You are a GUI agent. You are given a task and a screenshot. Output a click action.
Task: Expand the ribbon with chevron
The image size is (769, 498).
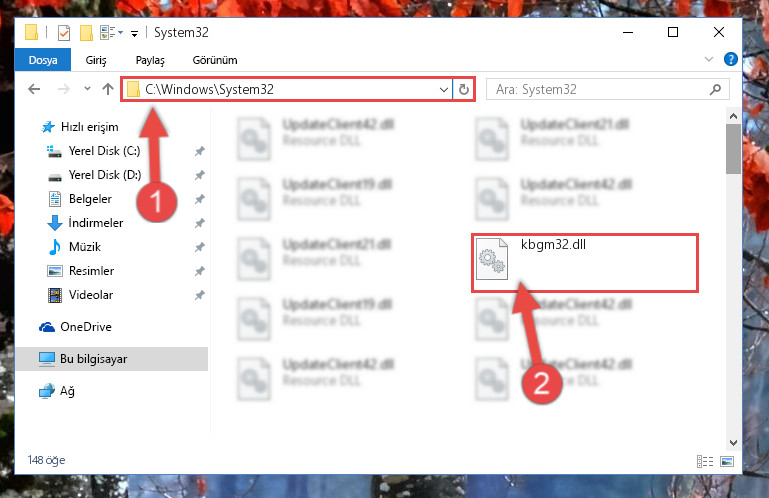click(x=708, y=59)
